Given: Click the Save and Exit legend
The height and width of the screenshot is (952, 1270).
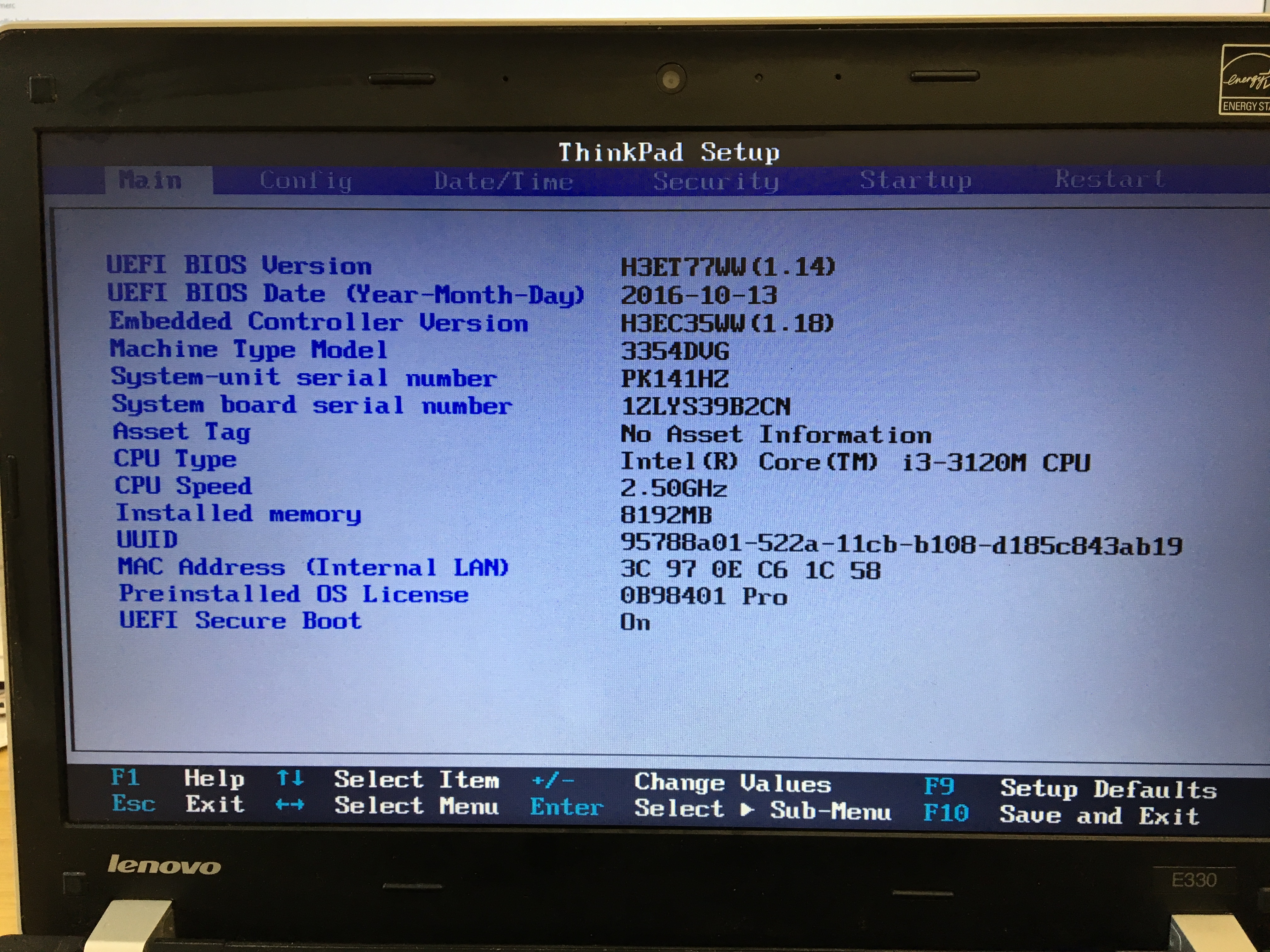Looking at the screenshot, I should pyautogui.click(x=1100, y=815).
